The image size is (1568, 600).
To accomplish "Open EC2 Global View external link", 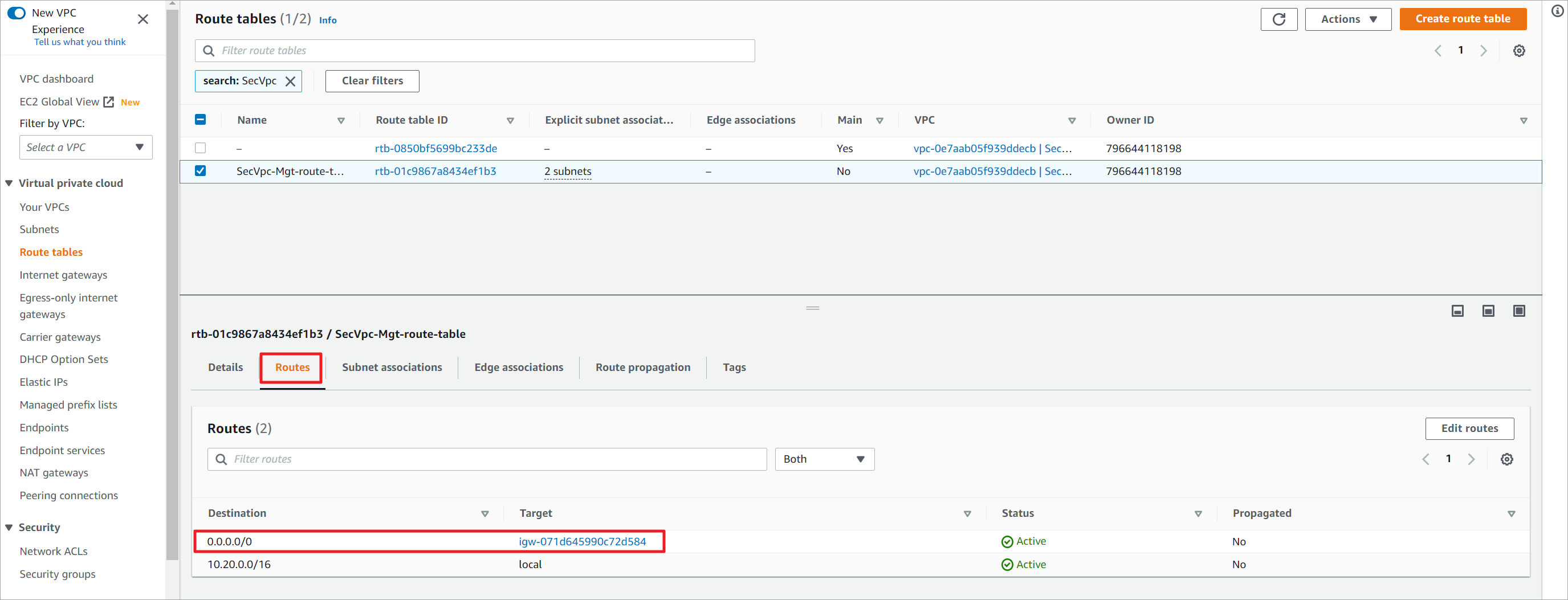I will [108, 102].
